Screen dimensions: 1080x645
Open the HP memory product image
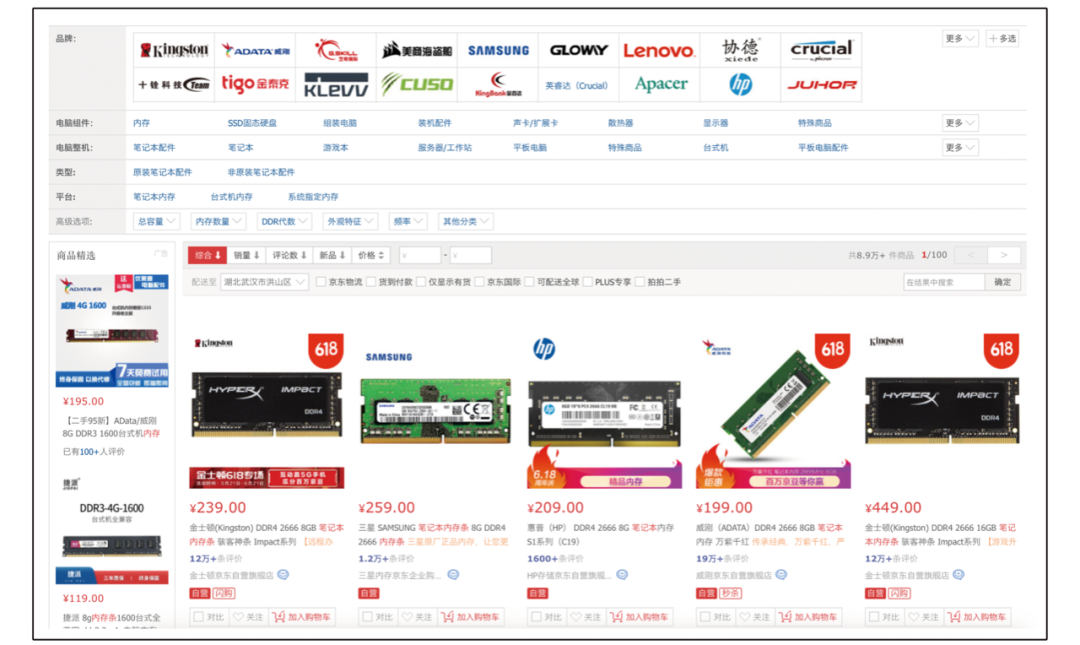pos(604,411)
